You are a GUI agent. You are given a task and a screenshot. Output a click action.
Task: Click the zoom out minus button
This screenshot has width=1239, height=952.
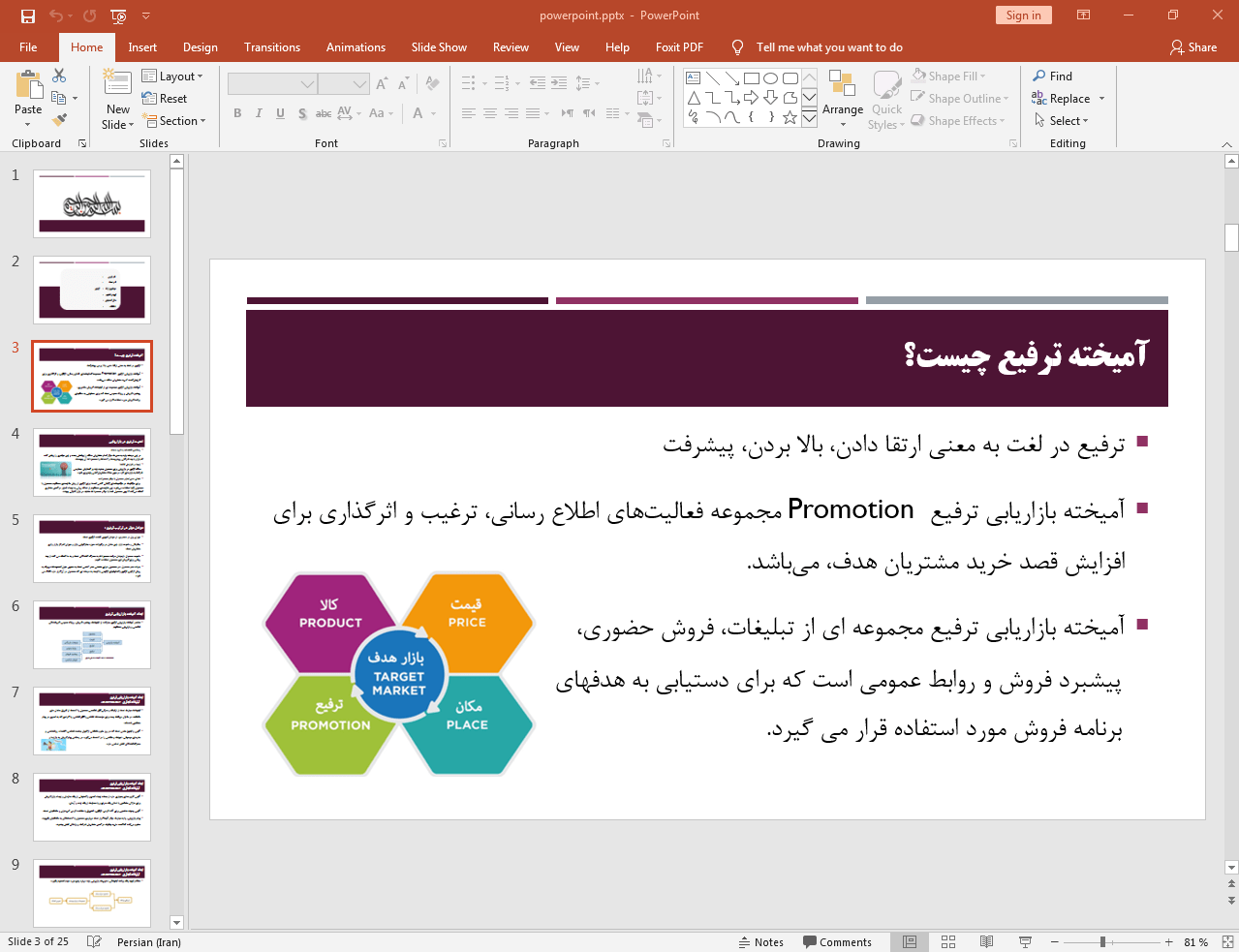tap(1054, 942)
